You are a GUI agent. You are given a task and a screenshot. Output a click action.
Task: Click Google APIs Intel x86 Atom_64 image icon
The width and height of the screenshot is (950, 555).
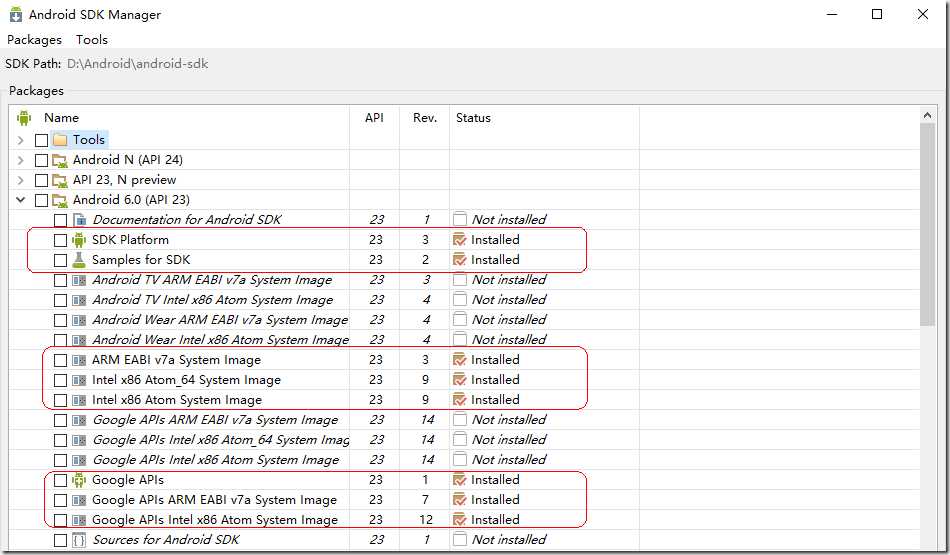79,440
